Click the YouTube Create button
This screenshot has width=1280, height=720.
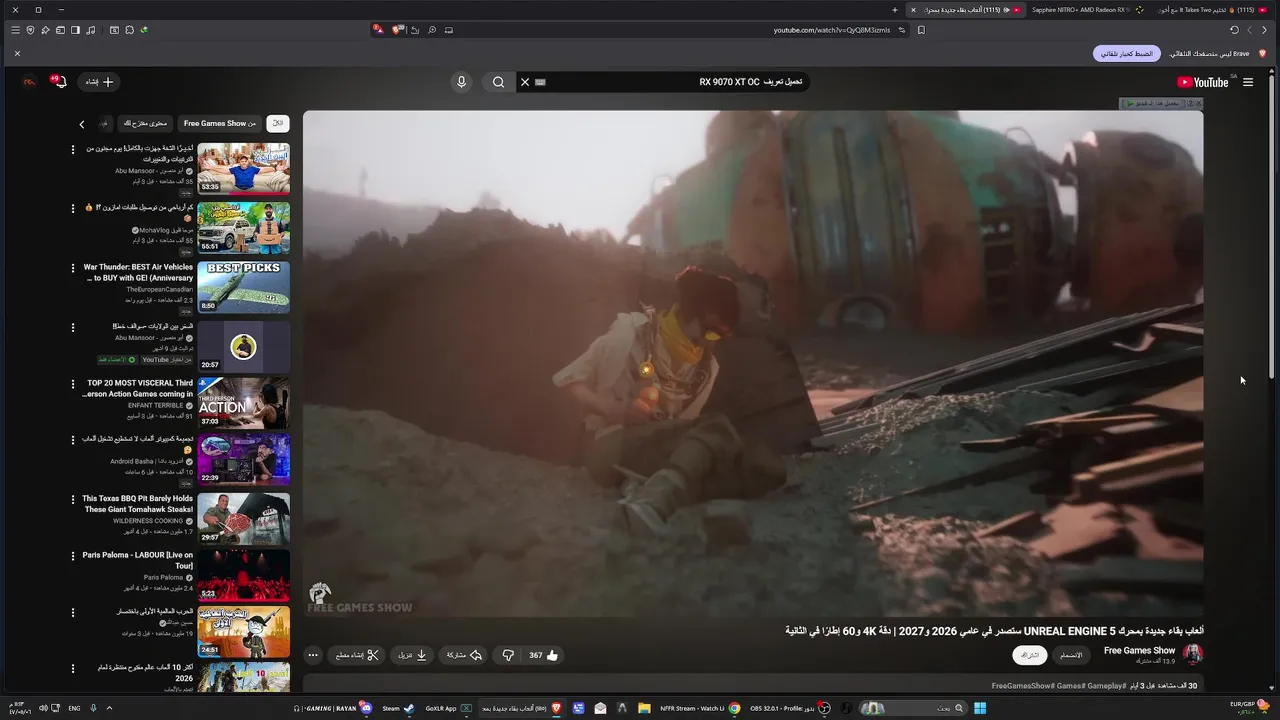click(98, 82)
